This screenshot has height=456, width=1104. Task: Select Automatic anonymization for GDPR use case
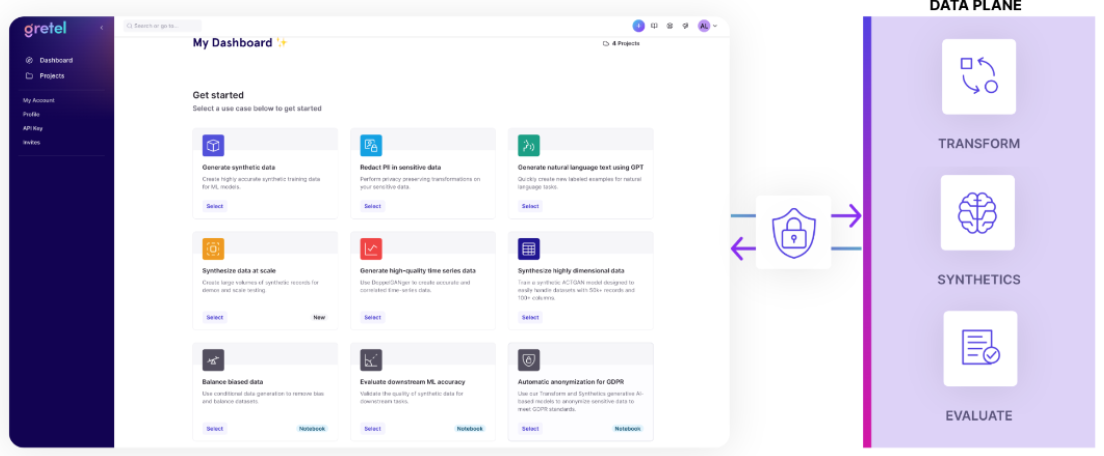tap(530, 429)
